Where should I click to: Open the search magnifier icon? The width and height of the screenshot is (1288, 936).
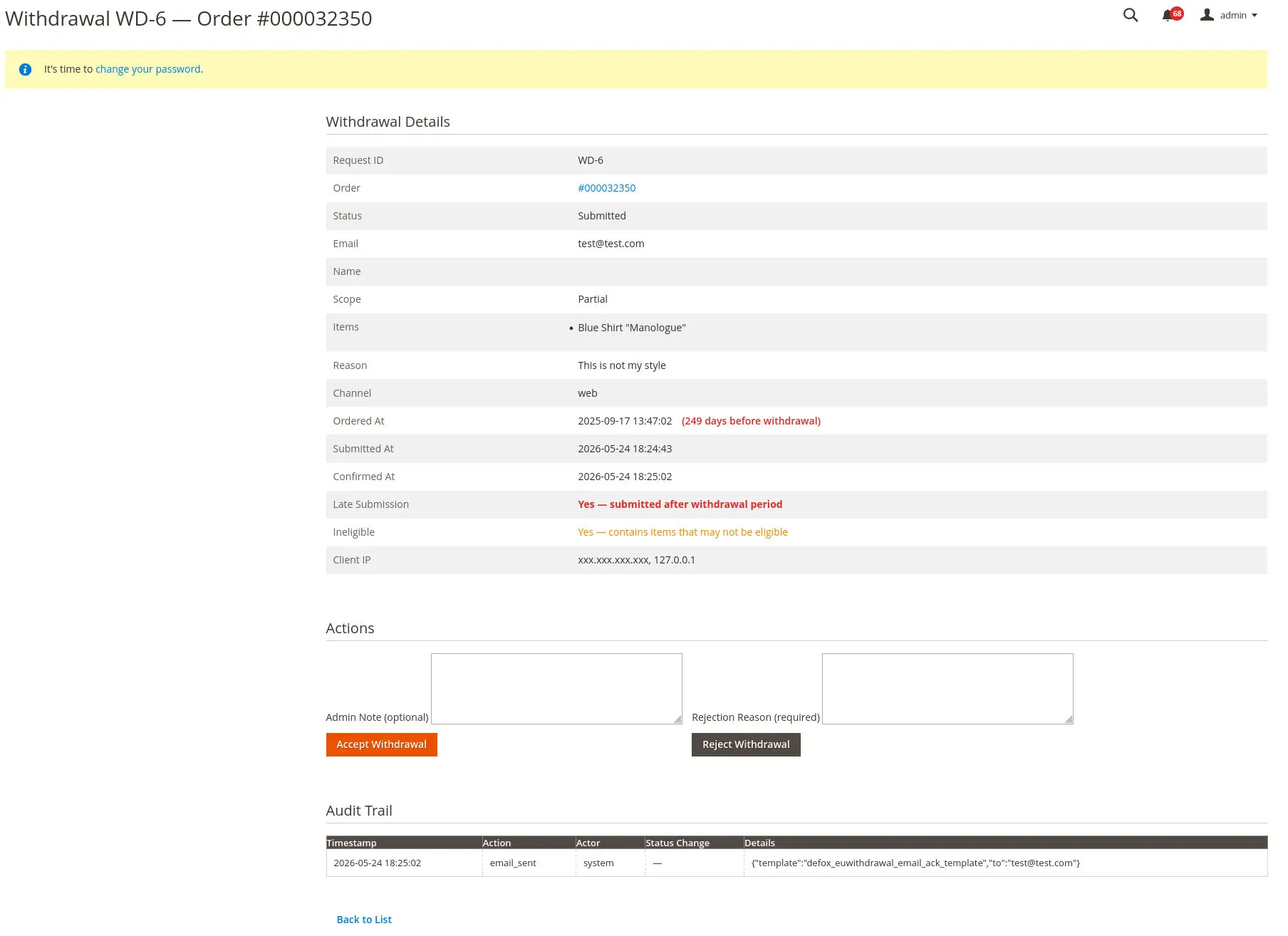1130,15
